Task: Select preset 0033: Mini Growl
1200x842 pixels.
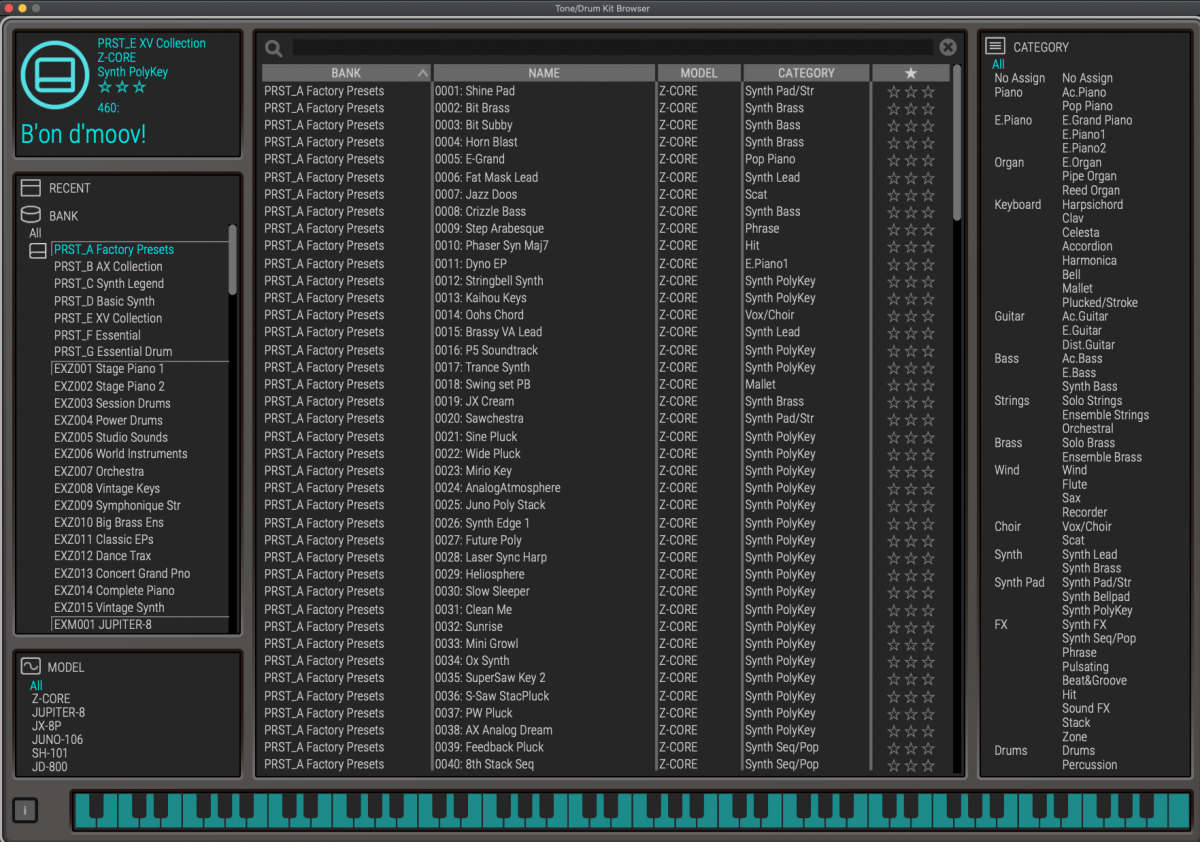Action: [x=477, y=644]
